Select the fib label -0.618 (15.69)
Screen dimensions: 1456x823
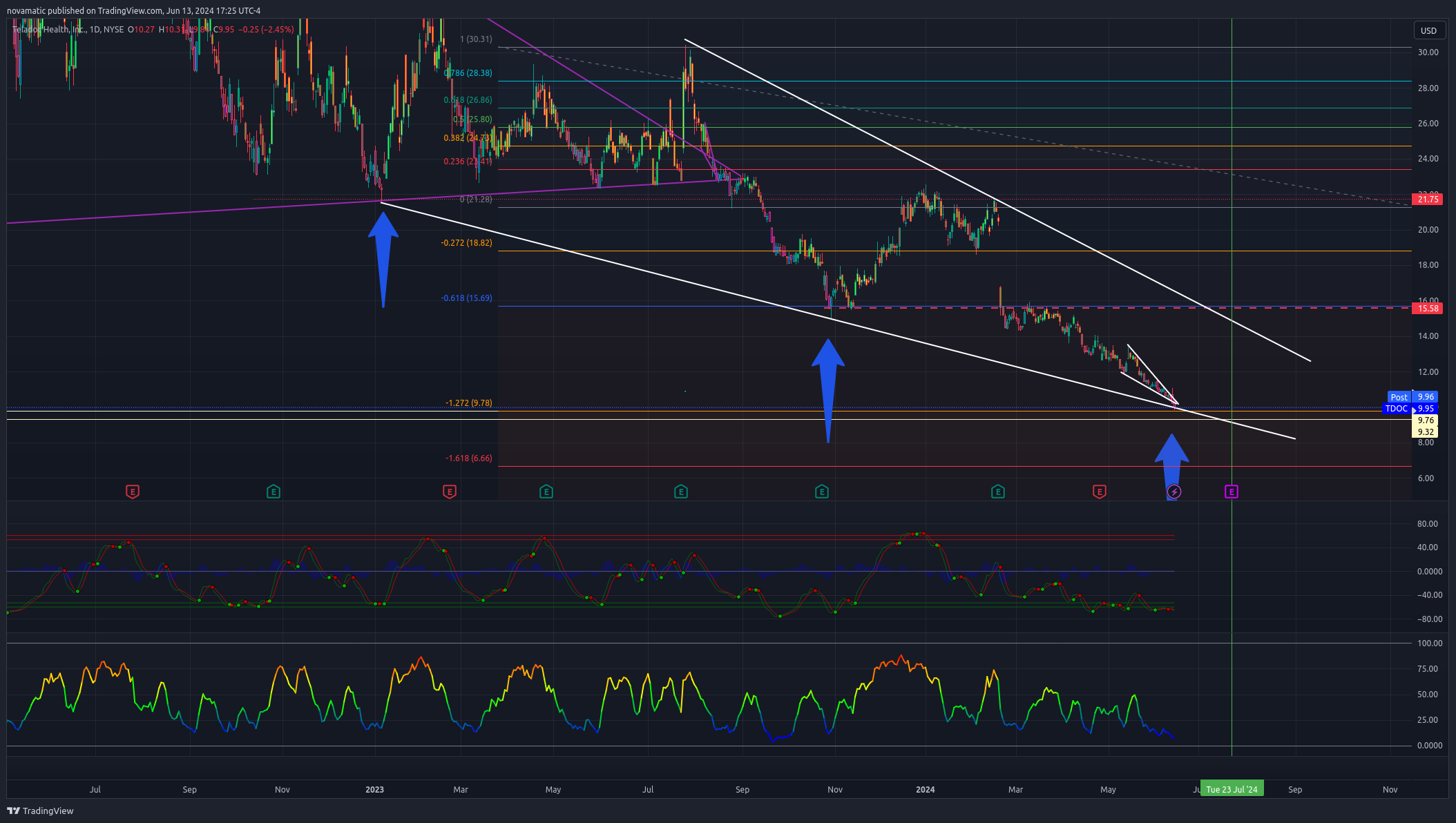click(x=467, y=298)
